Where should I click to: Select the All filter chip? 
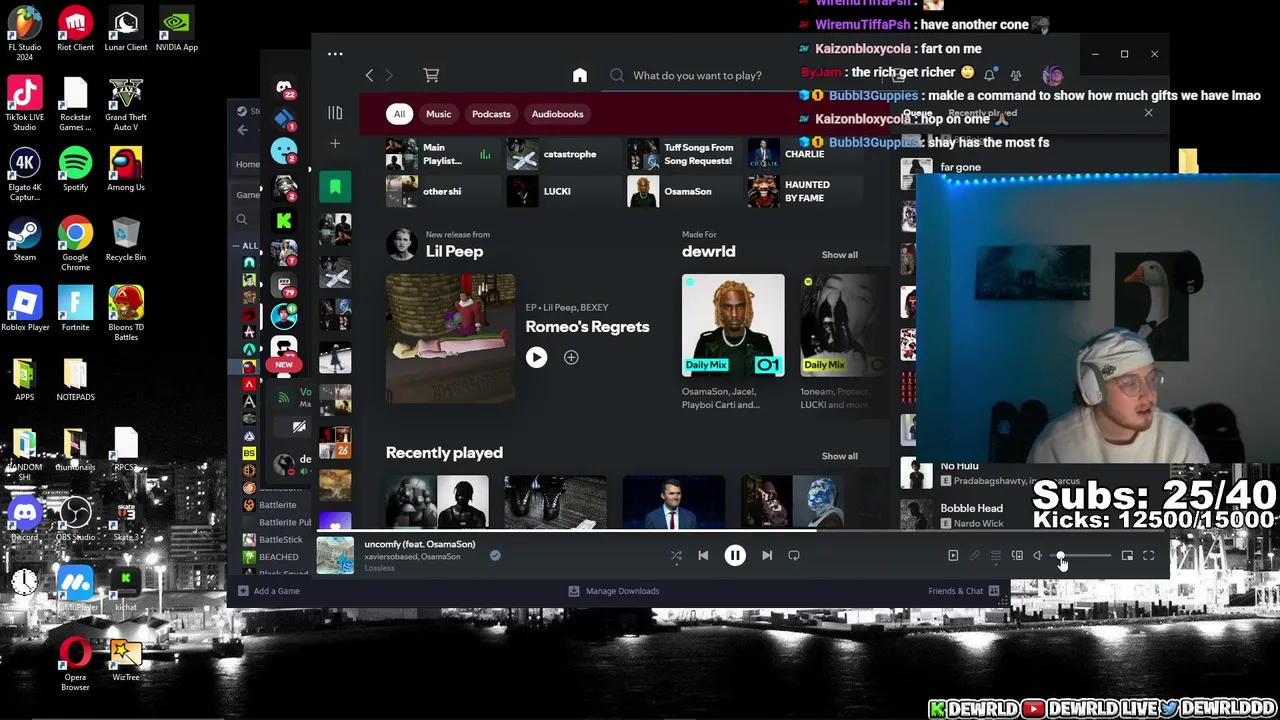pos(399,114)
